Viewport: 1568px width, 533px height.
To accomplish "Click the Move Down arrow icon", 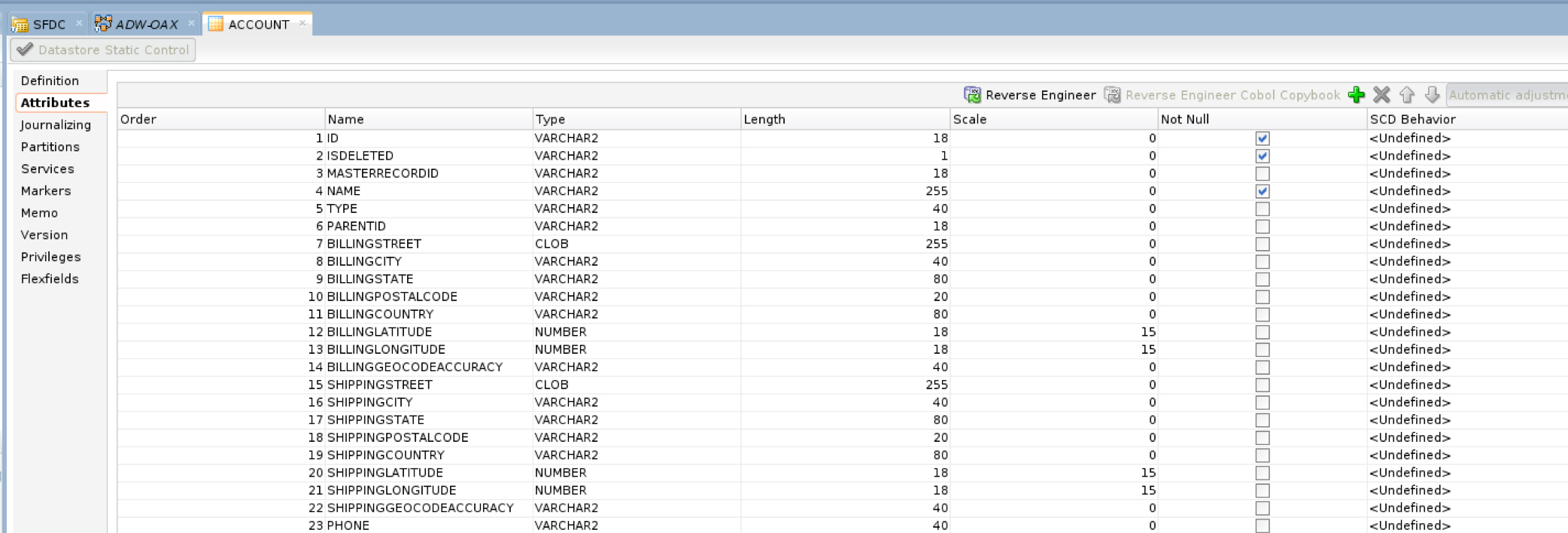I will (x=1432, y=95).
